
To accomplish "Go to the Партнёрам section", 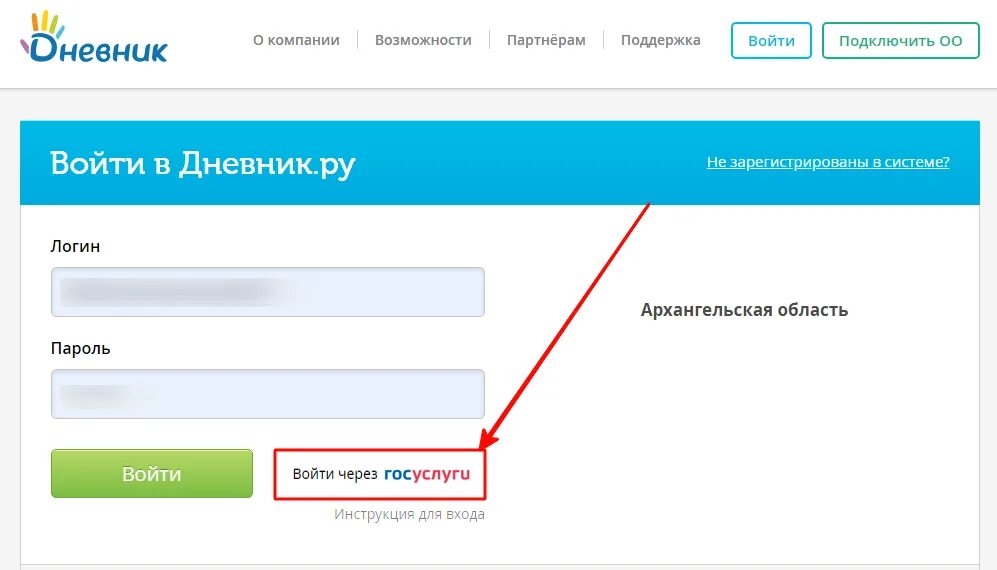I will pos(546,40).
